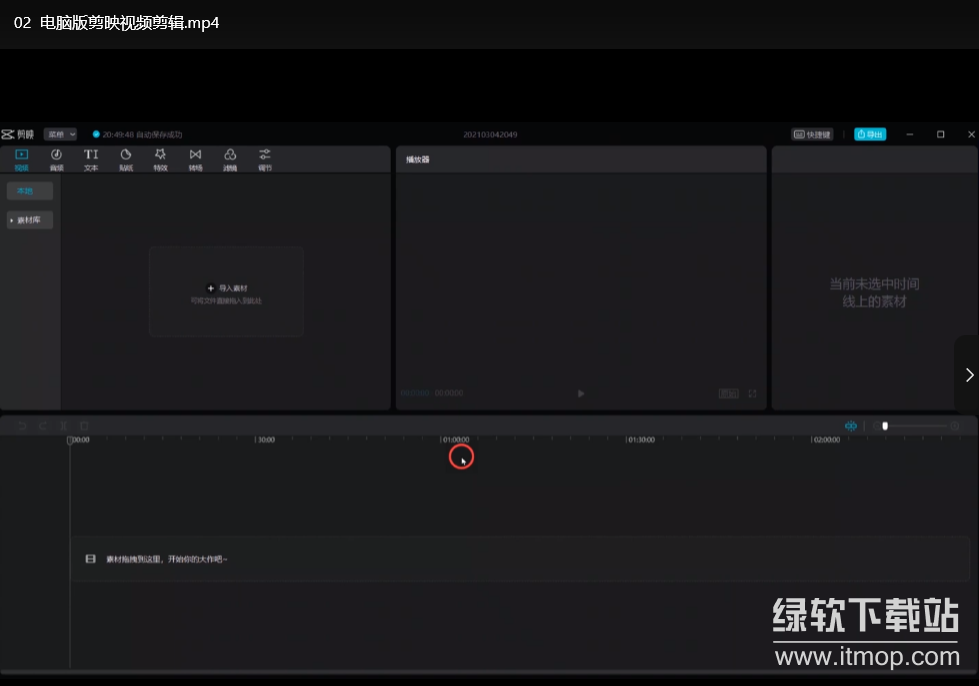Screen dimensions: 979x686
Task: Play the preview in the player
Action: pos(581,393)
